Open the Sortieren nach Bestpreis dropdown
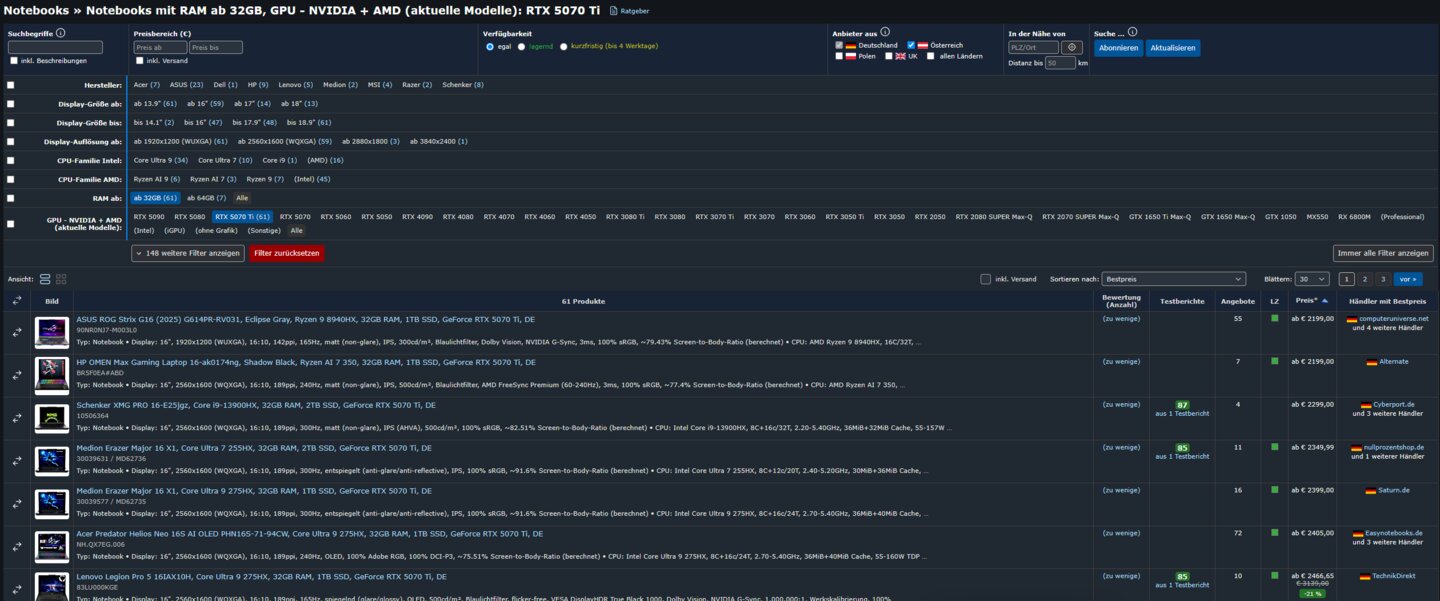 point(1175,279)
